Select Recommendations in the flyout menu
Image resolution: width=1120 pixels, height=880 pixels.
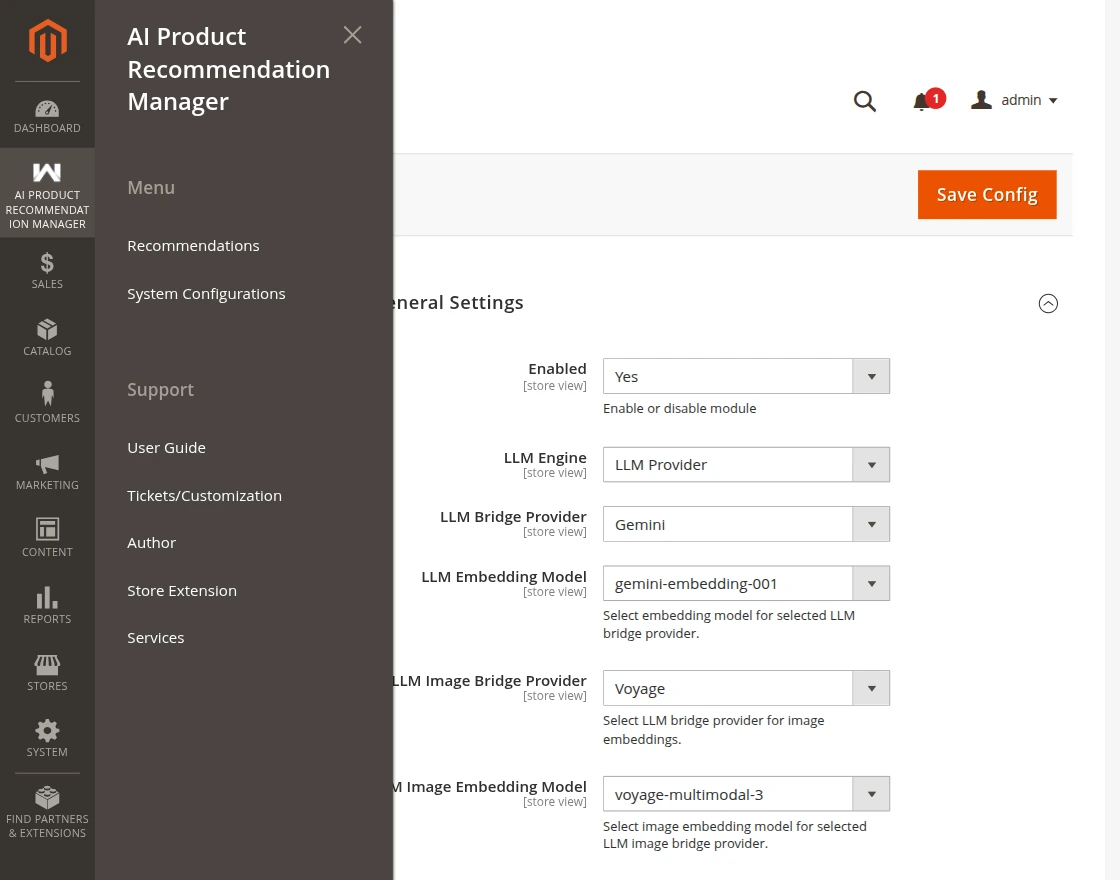point(193,246)
